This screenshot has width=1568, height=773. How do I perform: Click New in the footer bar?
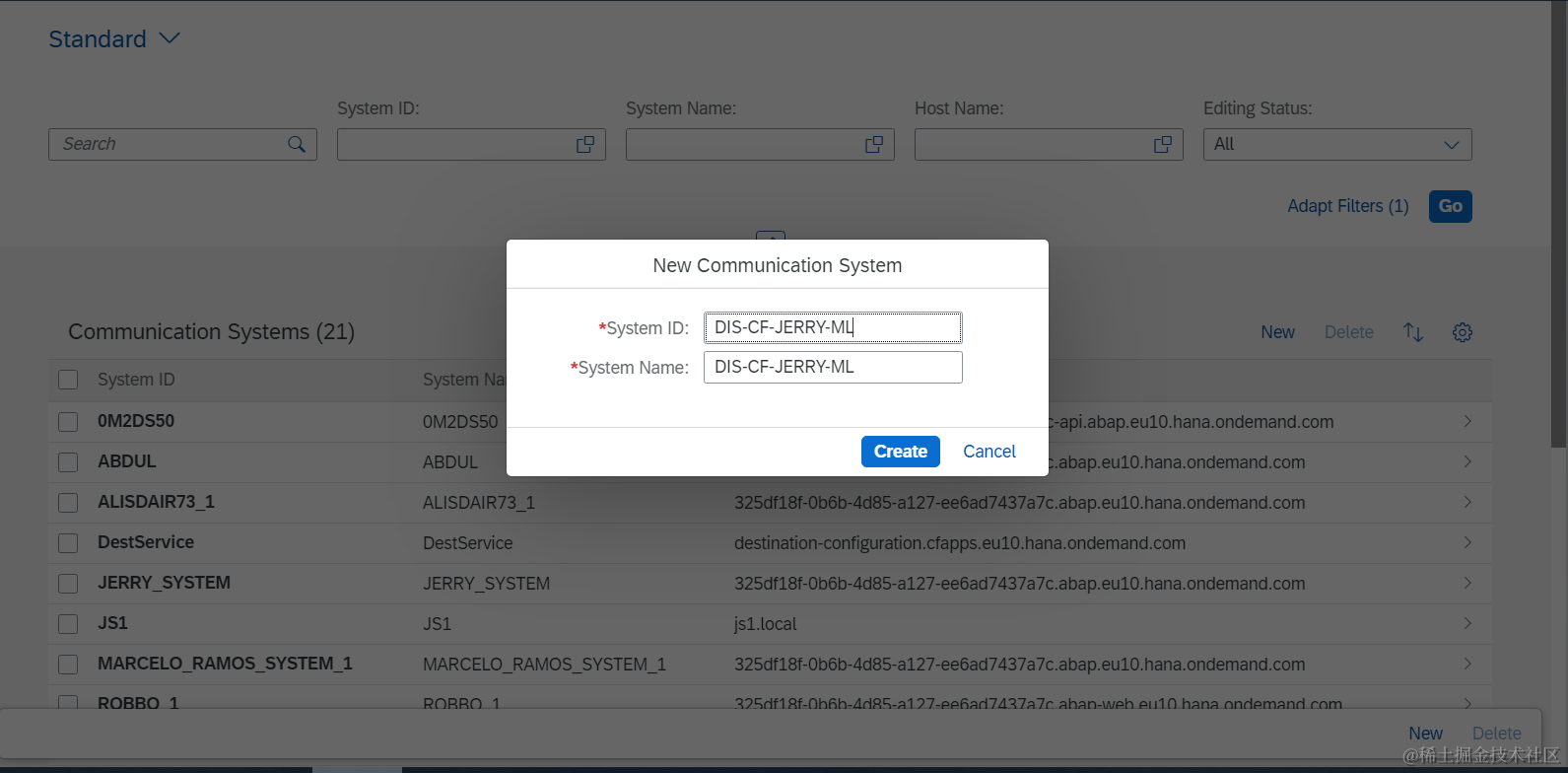point(1425,734)
